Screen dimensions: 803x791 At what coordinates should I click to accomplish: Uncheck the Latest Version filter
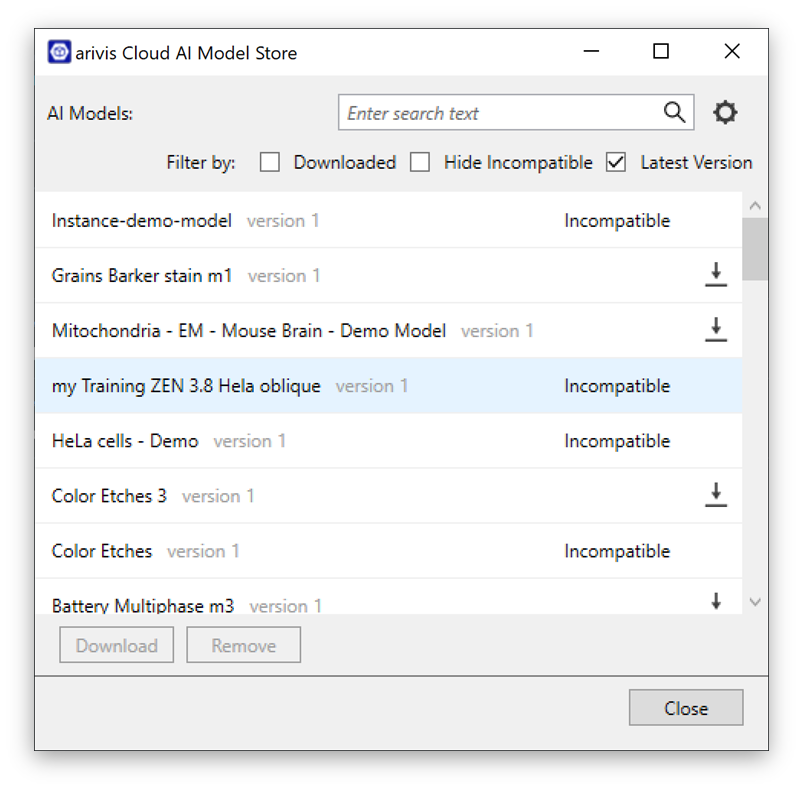[x=616, y=162]
